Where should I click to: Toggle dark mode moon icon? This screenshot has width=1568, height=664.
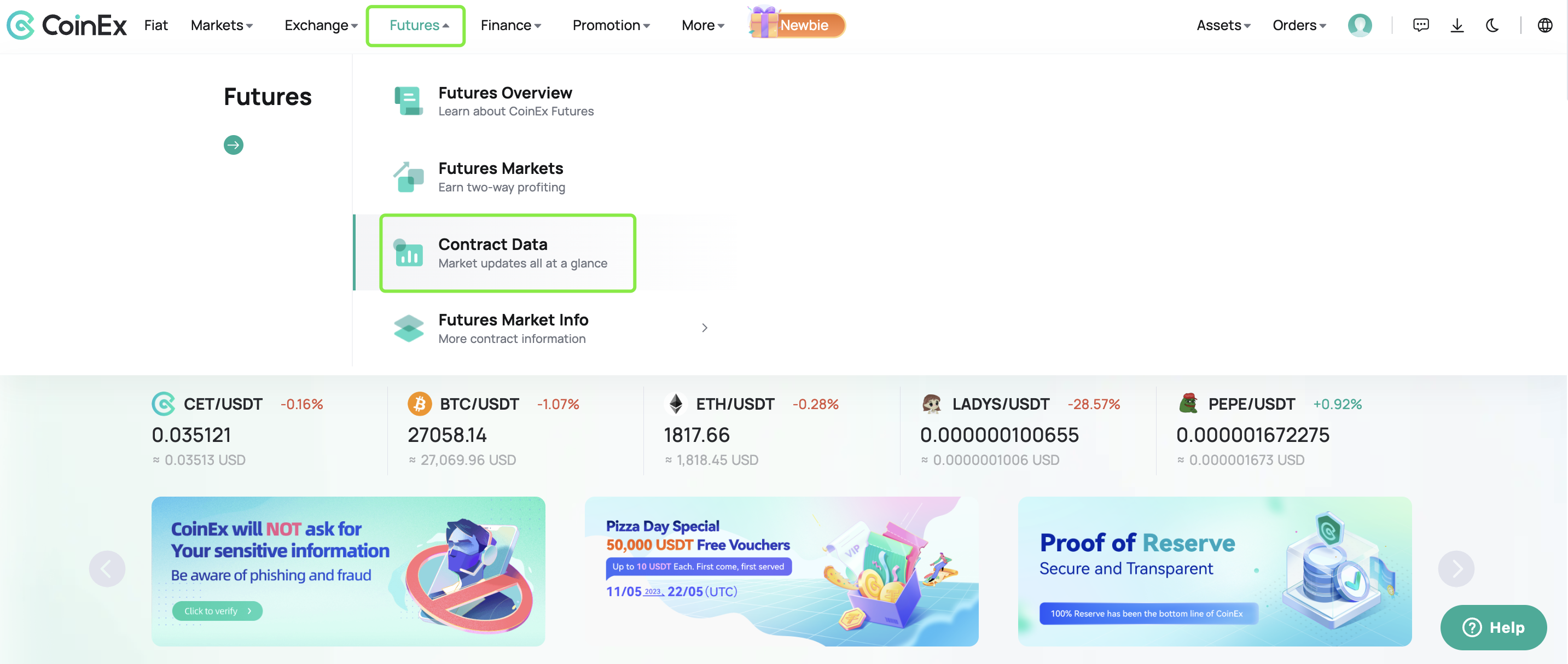coord(1492,25)
